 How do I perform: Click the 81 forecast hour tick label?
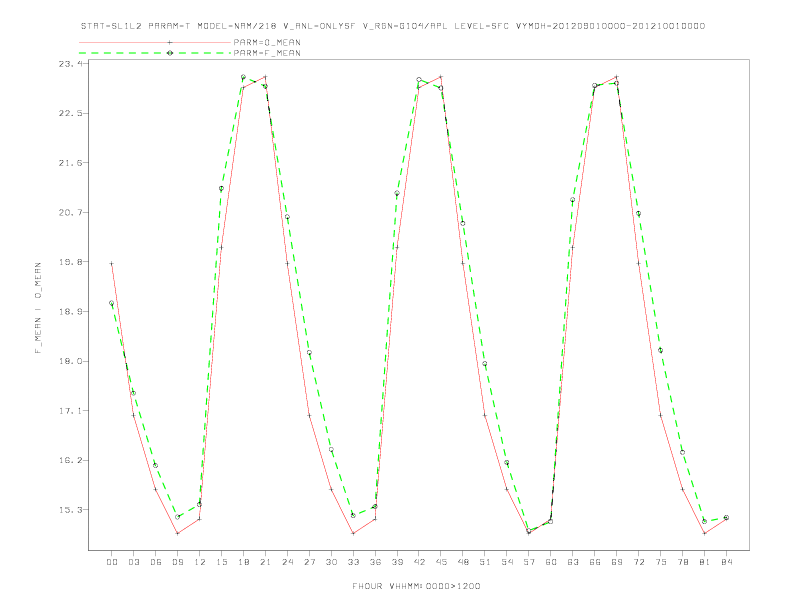(705, 562)
